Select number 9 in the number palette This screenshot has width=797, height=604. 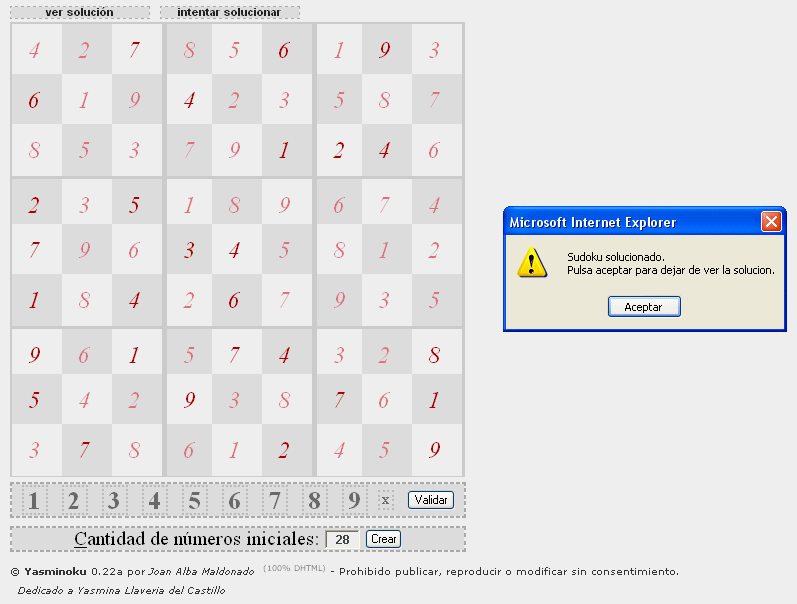coord(354,500)
